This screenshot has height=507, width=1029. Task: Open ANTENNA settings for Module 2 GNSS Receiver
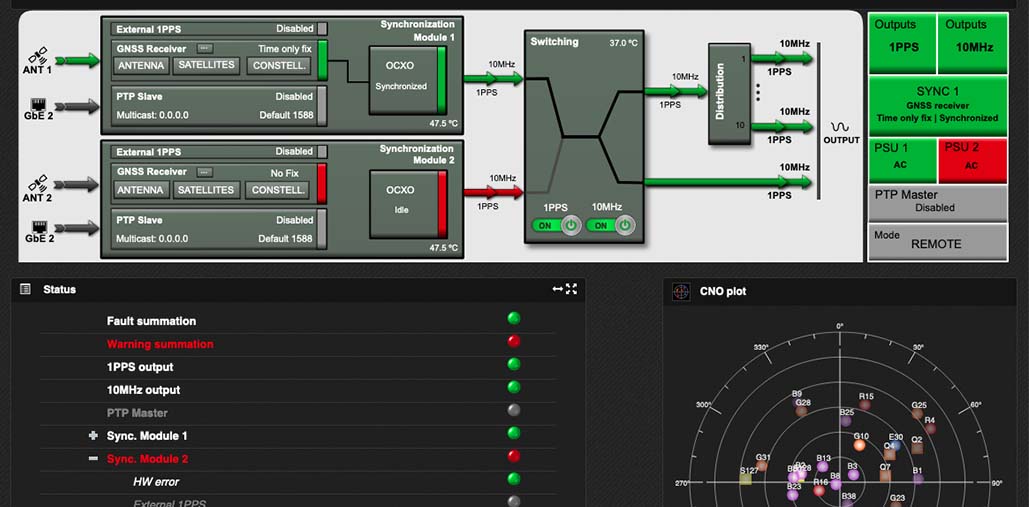click(141, 190)
